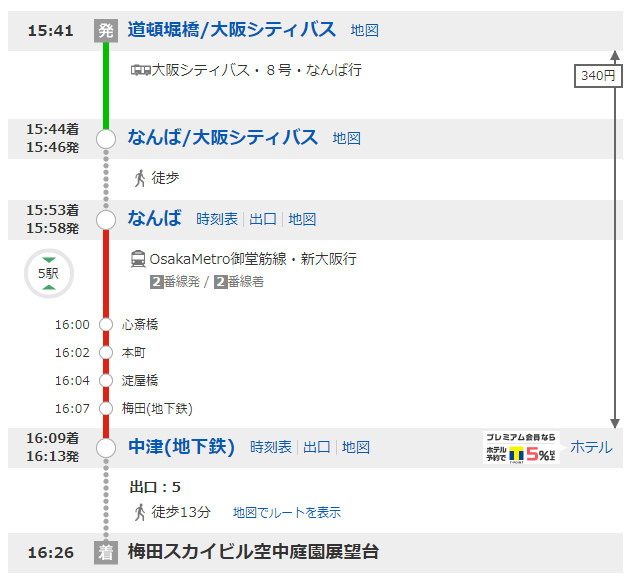
Task: Open 地図 for 中津(地下鉄)
Action: click(x=356, y=447)
